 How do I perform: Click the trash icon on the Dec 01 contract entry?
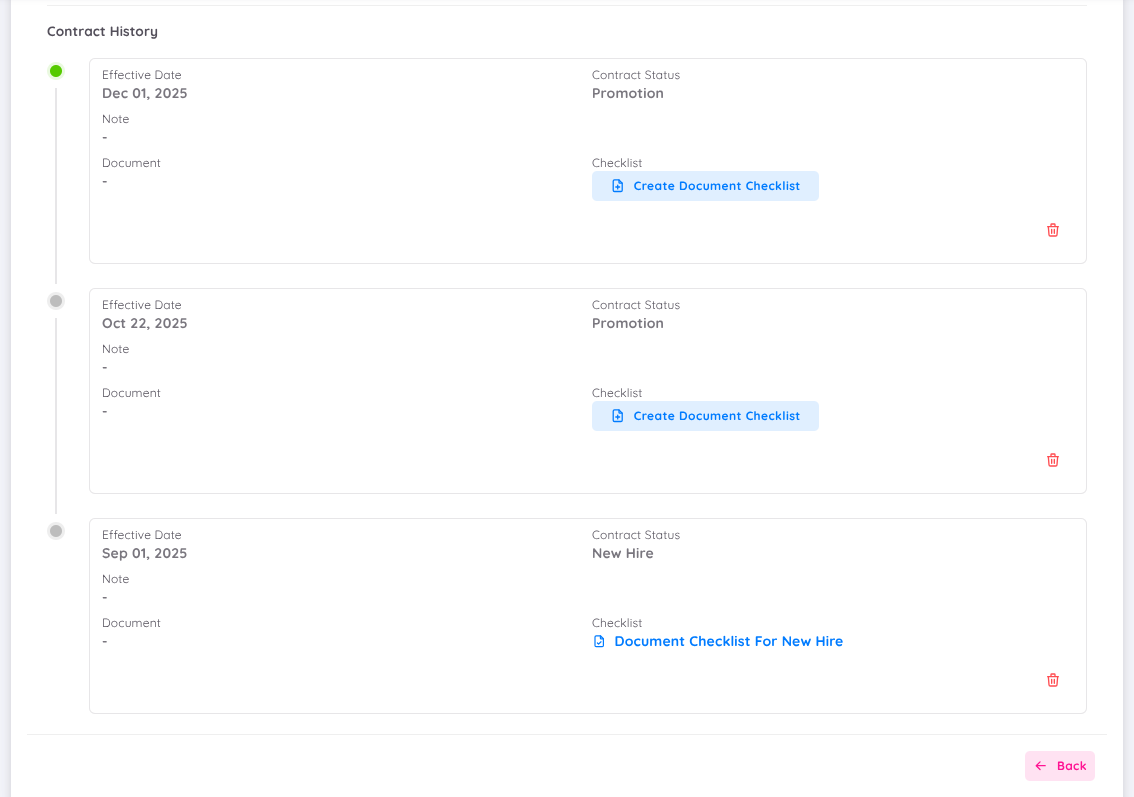coord(1052,229)
